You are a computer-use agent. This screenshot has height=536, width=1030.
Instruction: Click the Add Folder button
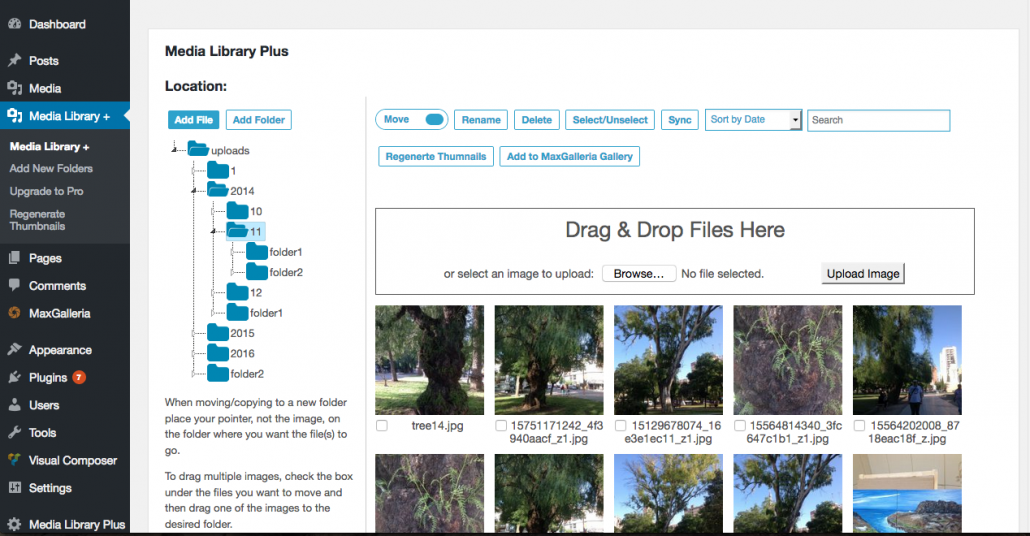pyautogui.click(x=259, y=120)
